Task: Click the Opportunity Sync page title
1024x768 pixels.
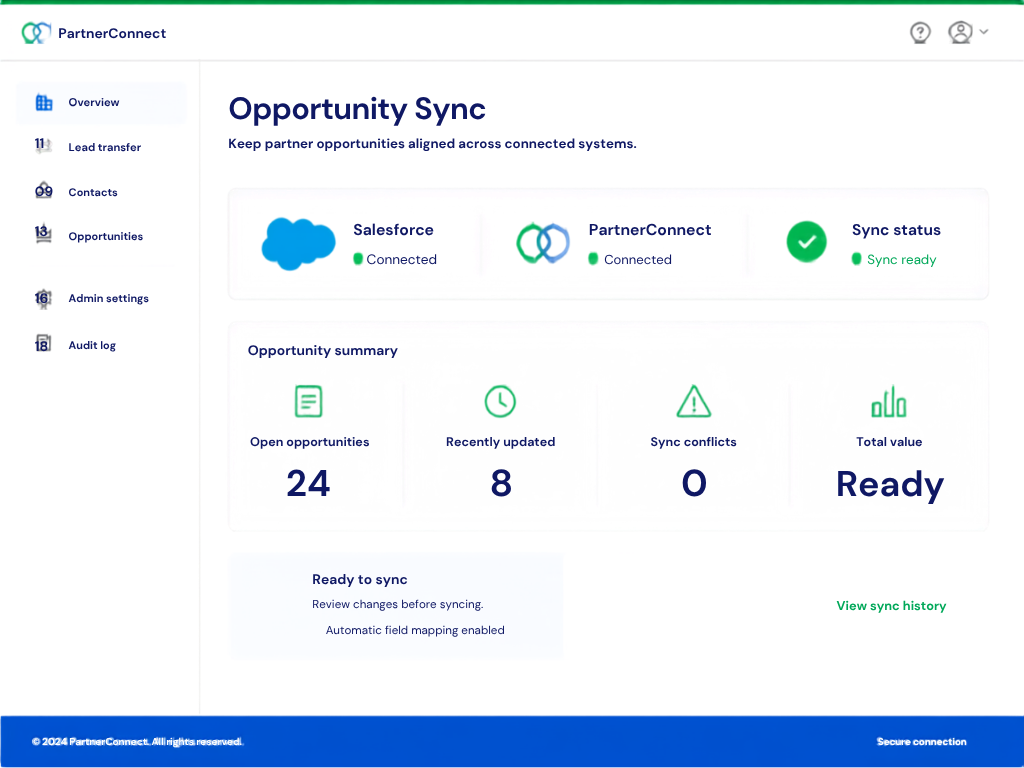Action: tap(357, 109)
